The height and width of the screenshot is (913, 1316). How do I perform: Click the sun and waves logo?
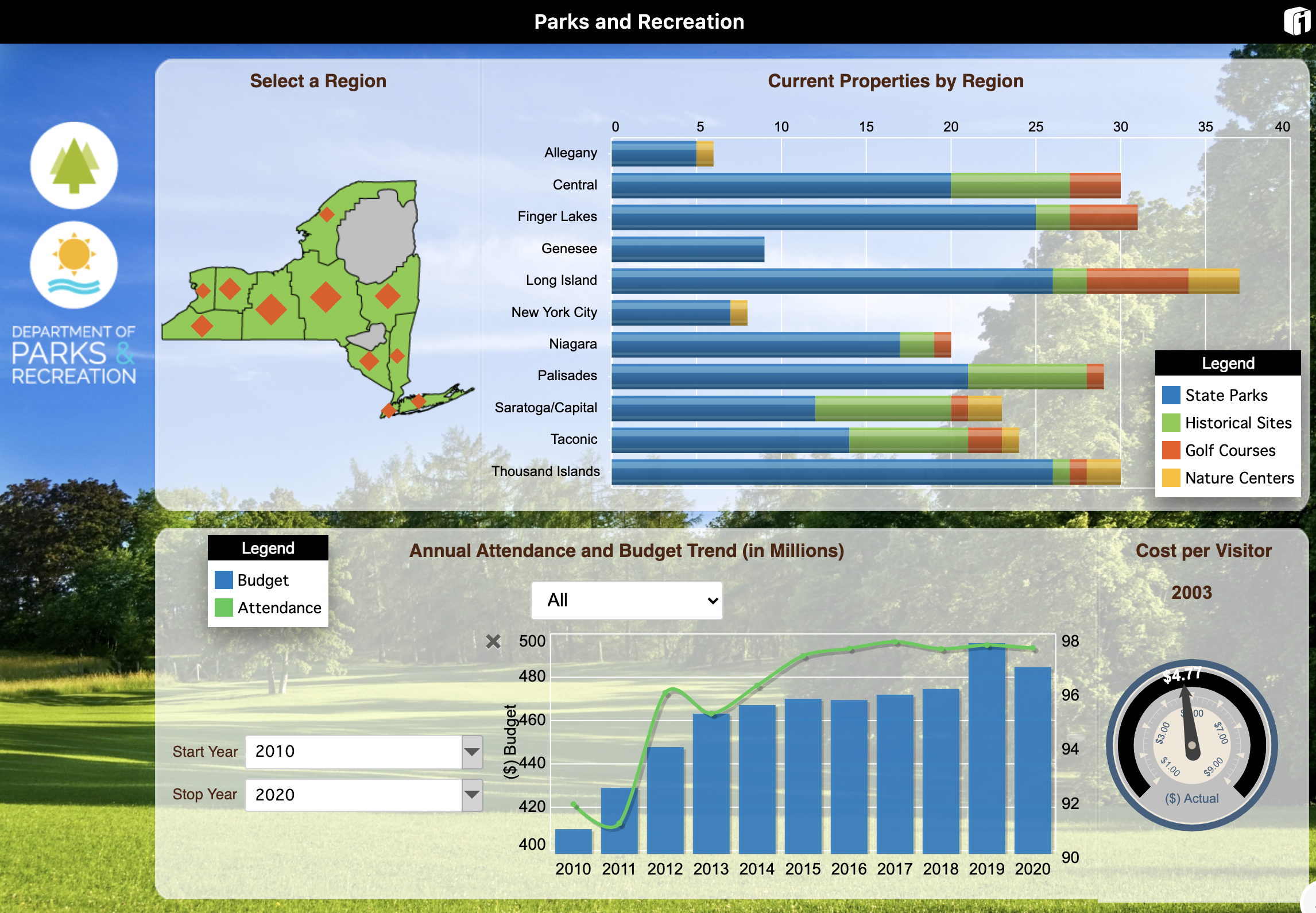74,265
